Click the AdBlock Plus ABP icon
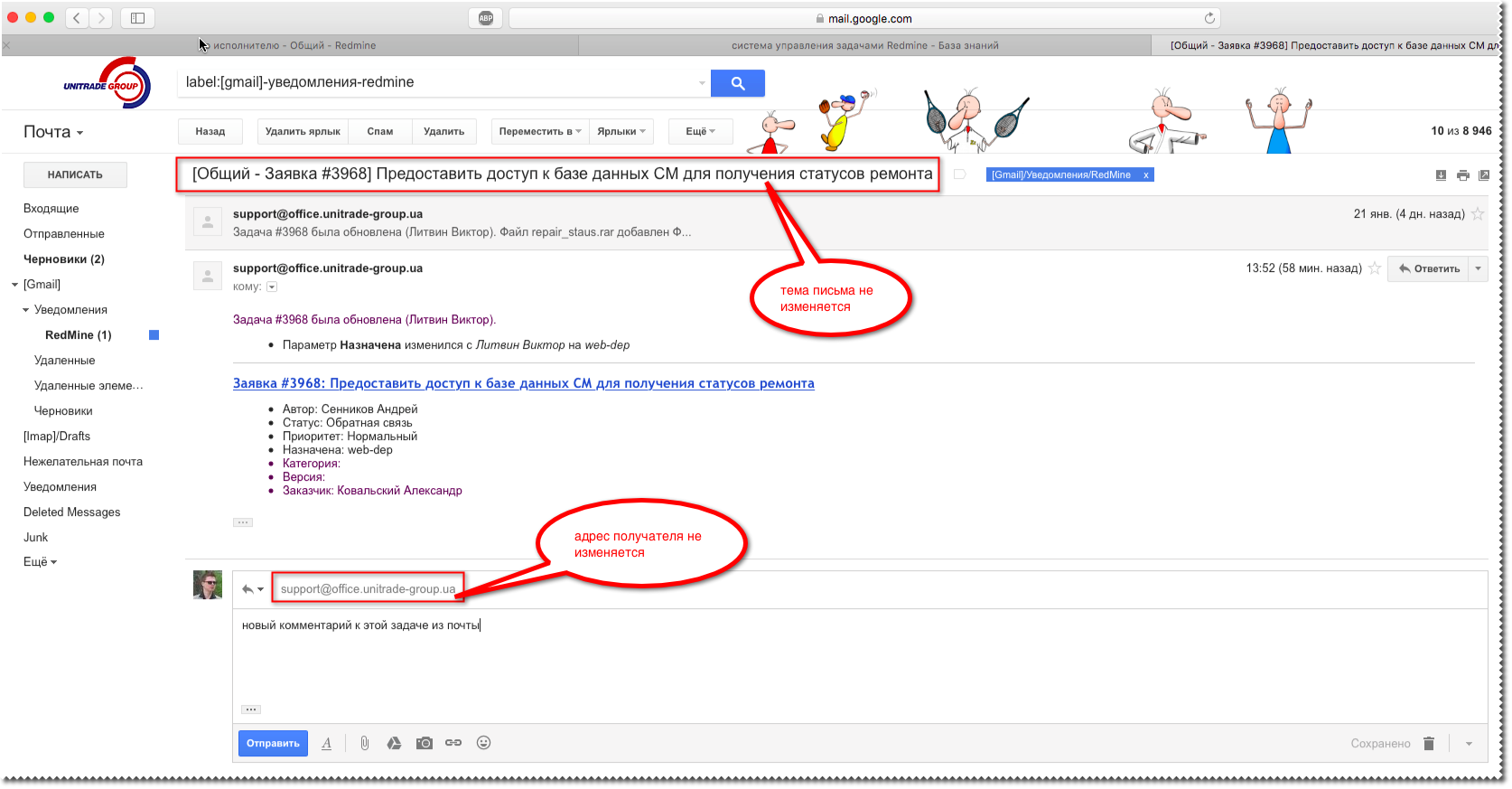This screenshot has height=789, width=1512. pos(486,18)
